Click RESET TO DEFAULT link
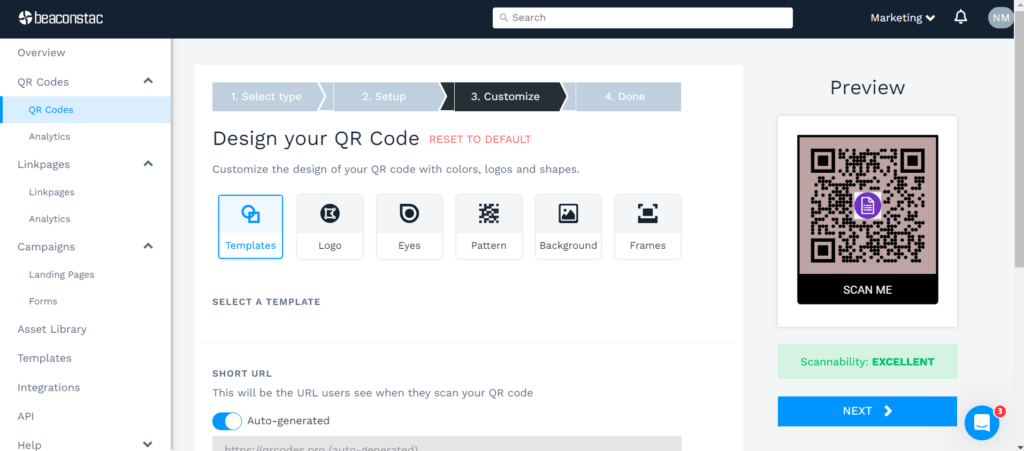1024x451 pixels. pyautogui.click(x=480, y=140)
